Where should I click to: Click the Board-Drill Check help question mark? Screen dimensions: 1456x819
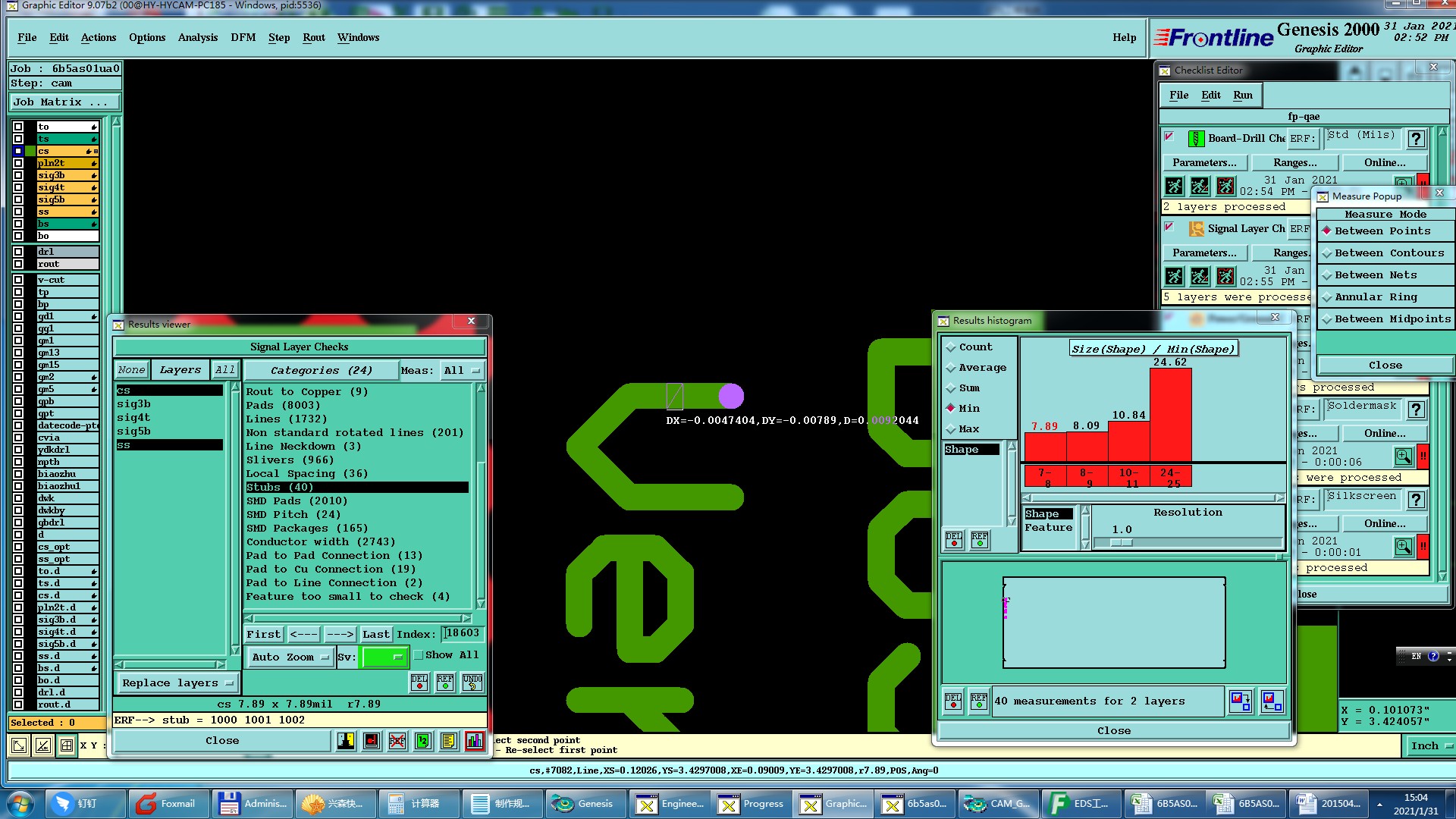pos(1415,139)
